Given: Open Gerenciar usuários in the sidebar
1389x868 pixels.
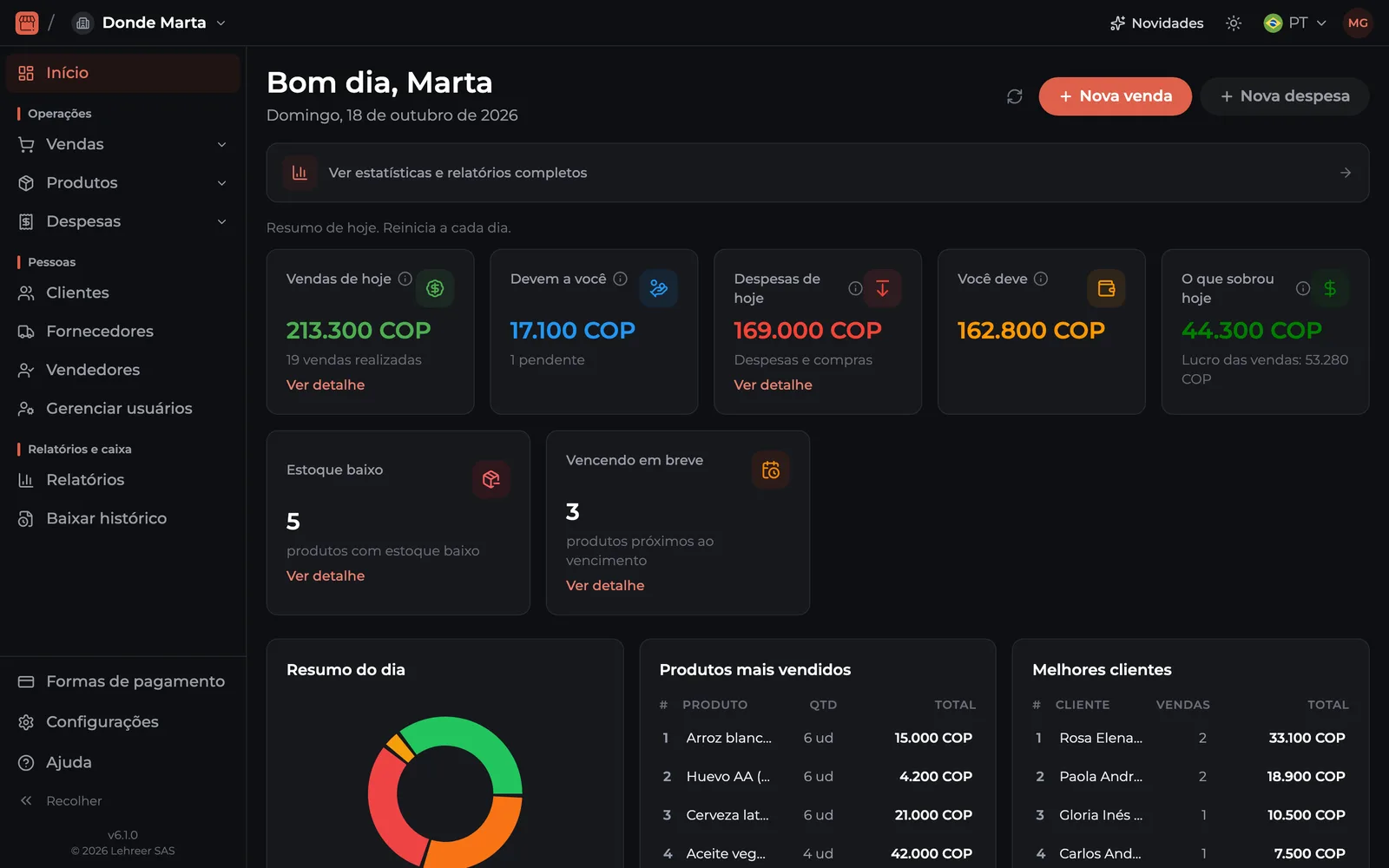Looking at the screenshot, I should tap(123, 409).
